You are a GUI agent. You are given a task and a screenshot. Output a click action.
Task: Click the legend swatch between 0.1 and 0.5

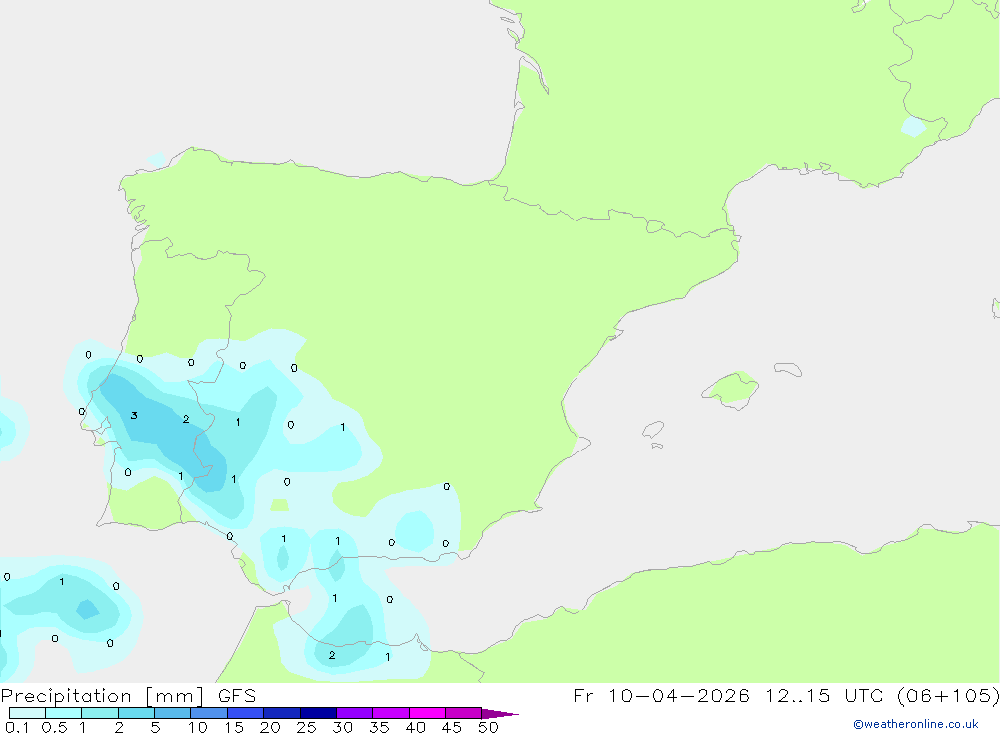pos(27,713)
